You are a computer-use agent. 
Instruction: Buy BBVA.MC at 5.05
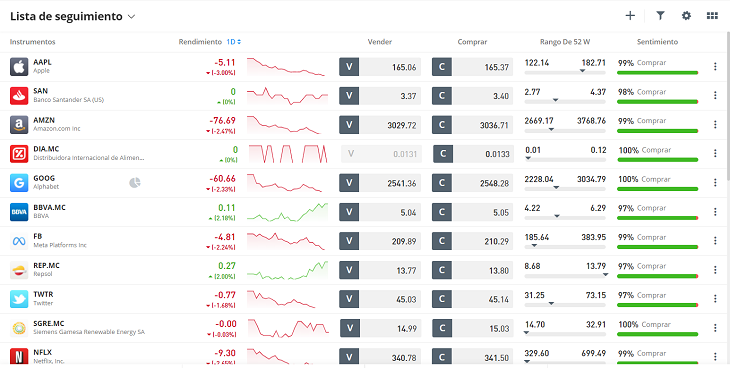click(x=473, y=212)
